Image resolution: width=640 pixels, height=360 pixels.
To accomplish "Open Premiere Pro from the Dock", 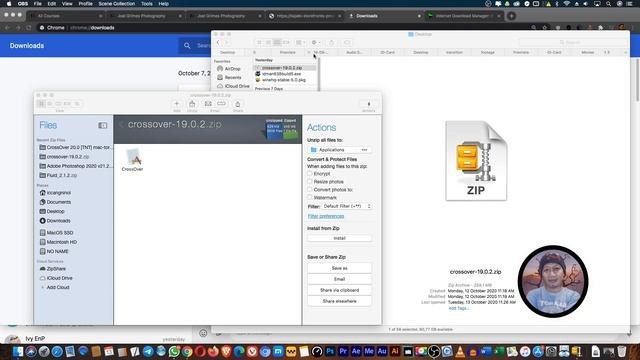I will [343, 351].
